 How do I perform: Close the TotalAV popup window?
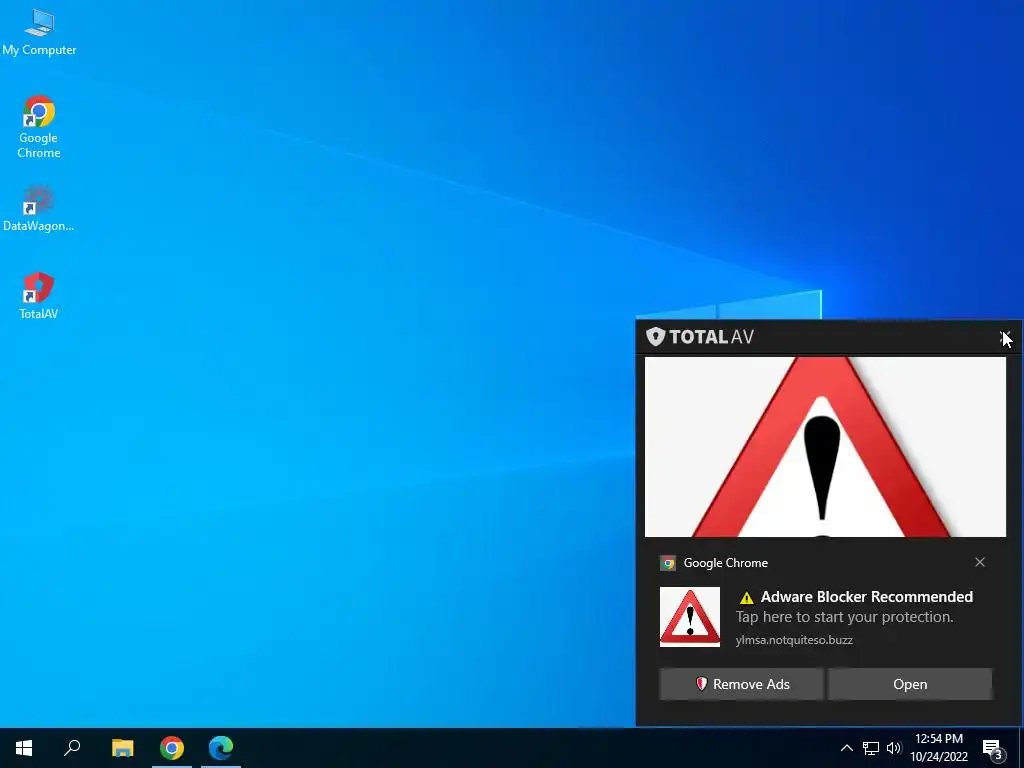click(x=1005, y=338)
